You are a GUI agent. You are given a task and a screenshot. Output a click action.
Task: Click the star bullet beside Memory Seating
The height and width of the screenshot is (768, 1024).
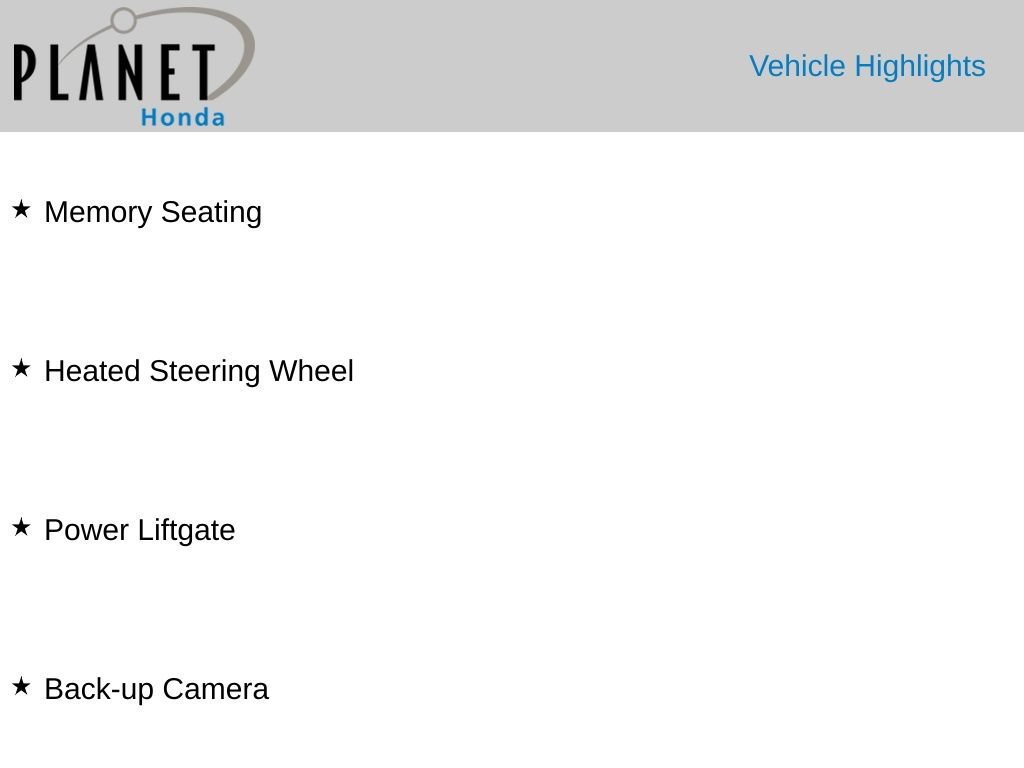(x=21, y=210)
